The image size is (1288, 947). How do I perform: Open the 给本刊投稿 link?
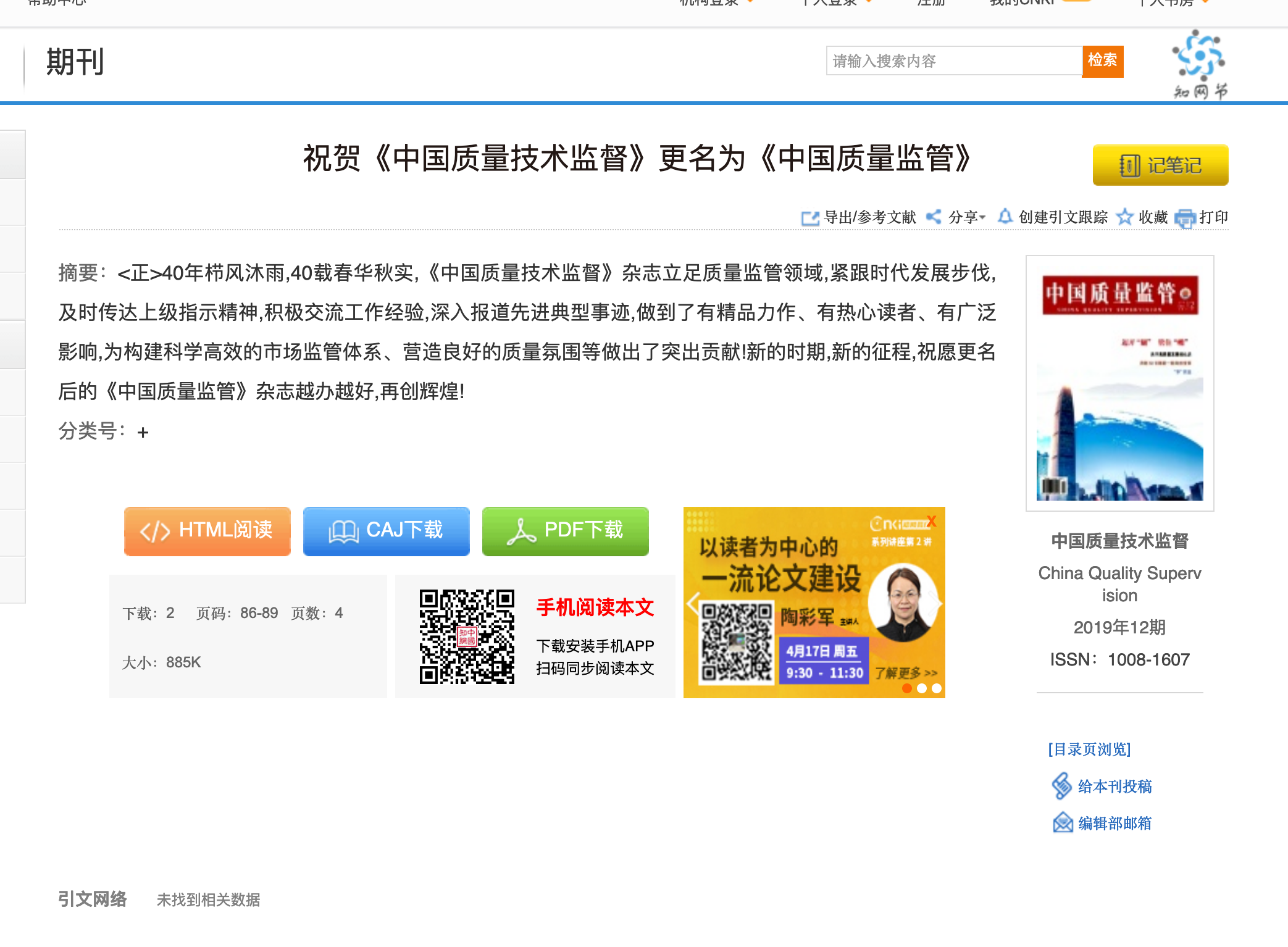[x=1114, y=786]
